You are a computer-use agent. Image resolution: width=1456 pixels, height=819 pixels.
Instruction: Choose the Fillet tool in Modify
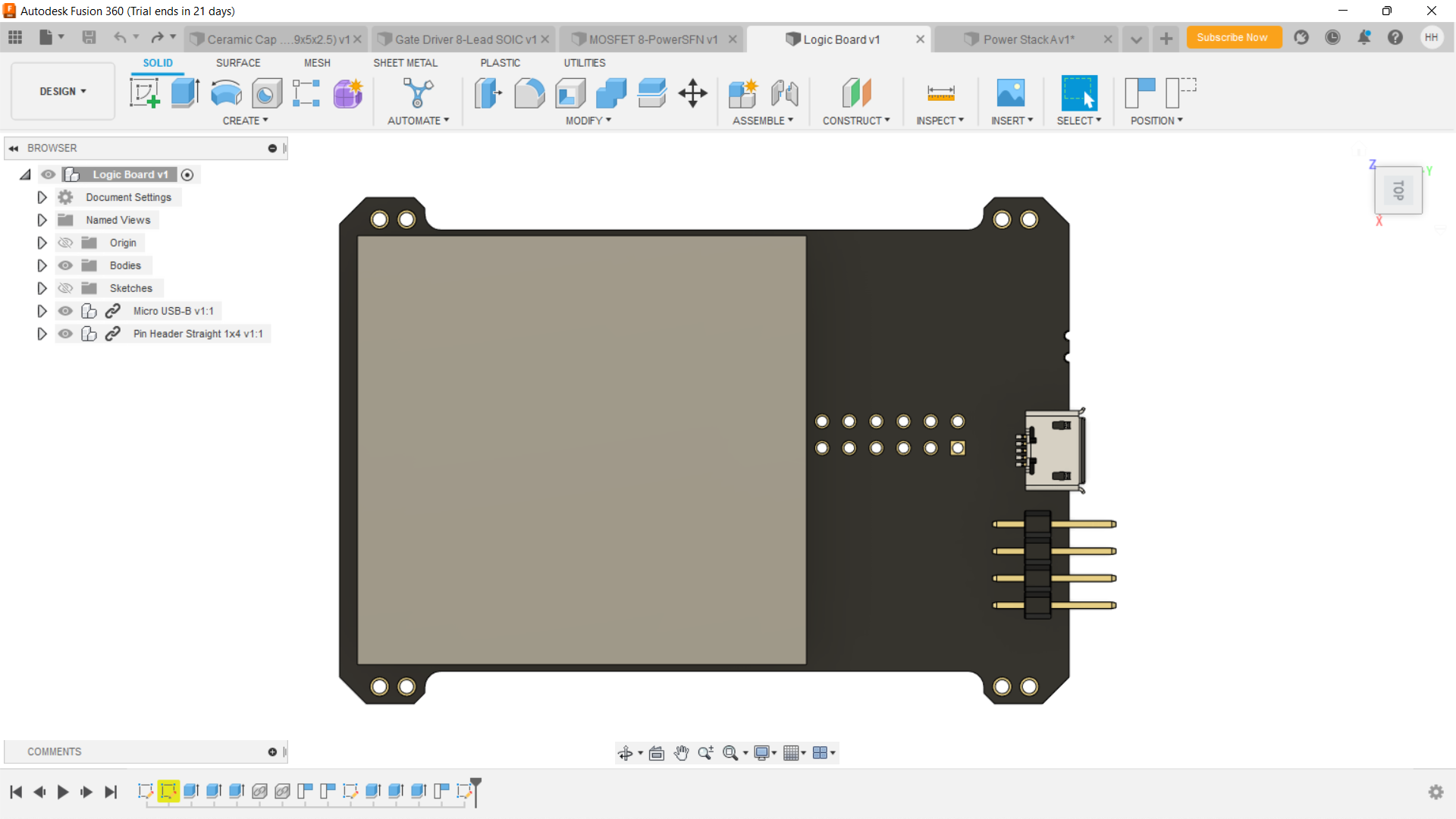[529, 93]
